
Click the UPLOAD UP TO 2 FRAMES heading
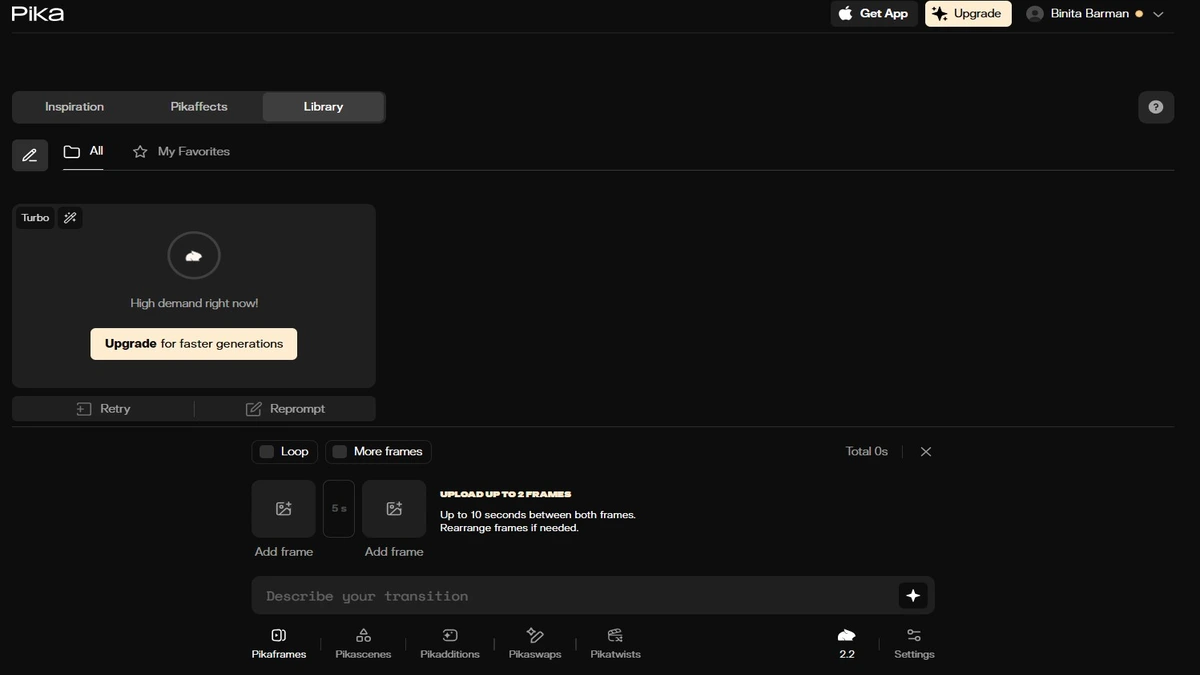pos(505,494)
